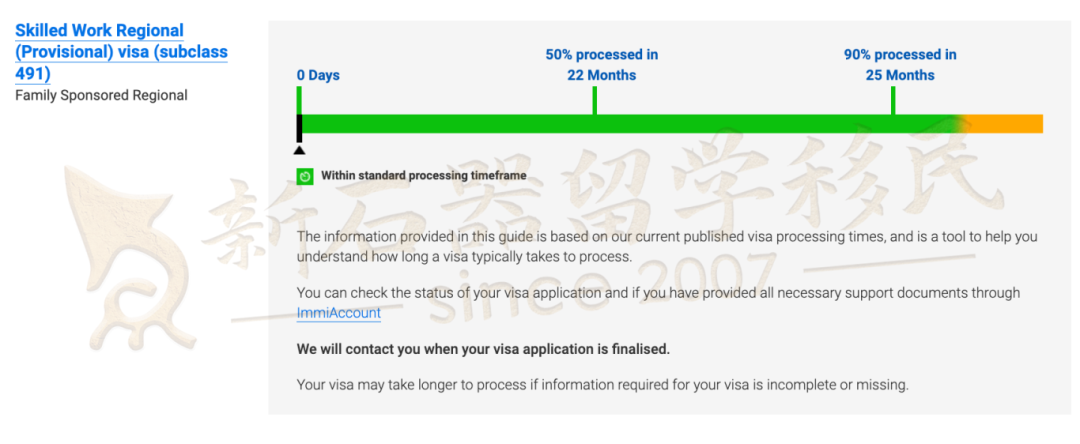Click the paragraph starting 'The information provided in this guide'
The height and width of the screenshot is (444, 1080).
(667, 247)
